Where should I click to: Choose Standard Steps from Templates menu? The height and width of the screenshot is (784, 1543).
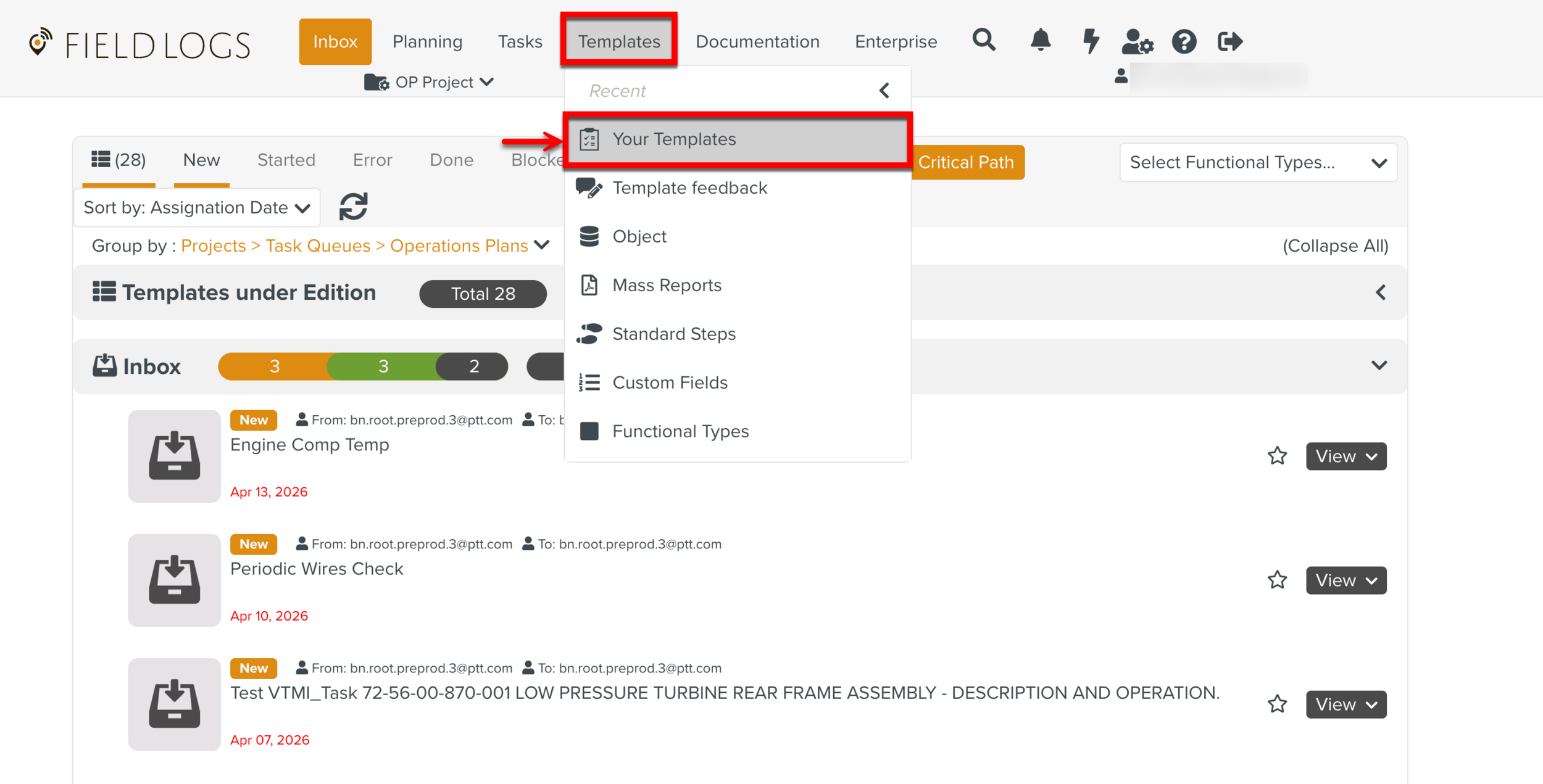point(673,334)
